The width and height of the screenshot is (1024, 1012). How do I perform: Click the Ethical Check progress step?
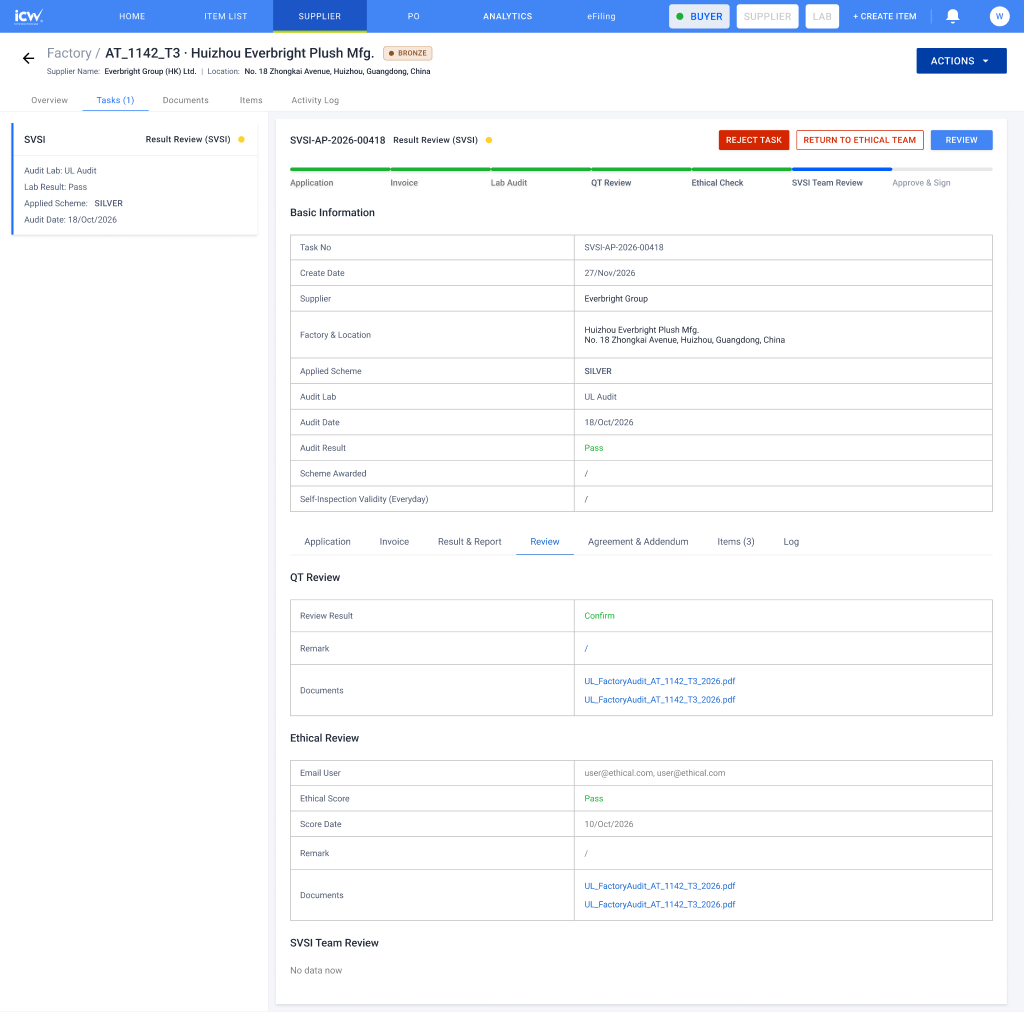tap(717, 183)
